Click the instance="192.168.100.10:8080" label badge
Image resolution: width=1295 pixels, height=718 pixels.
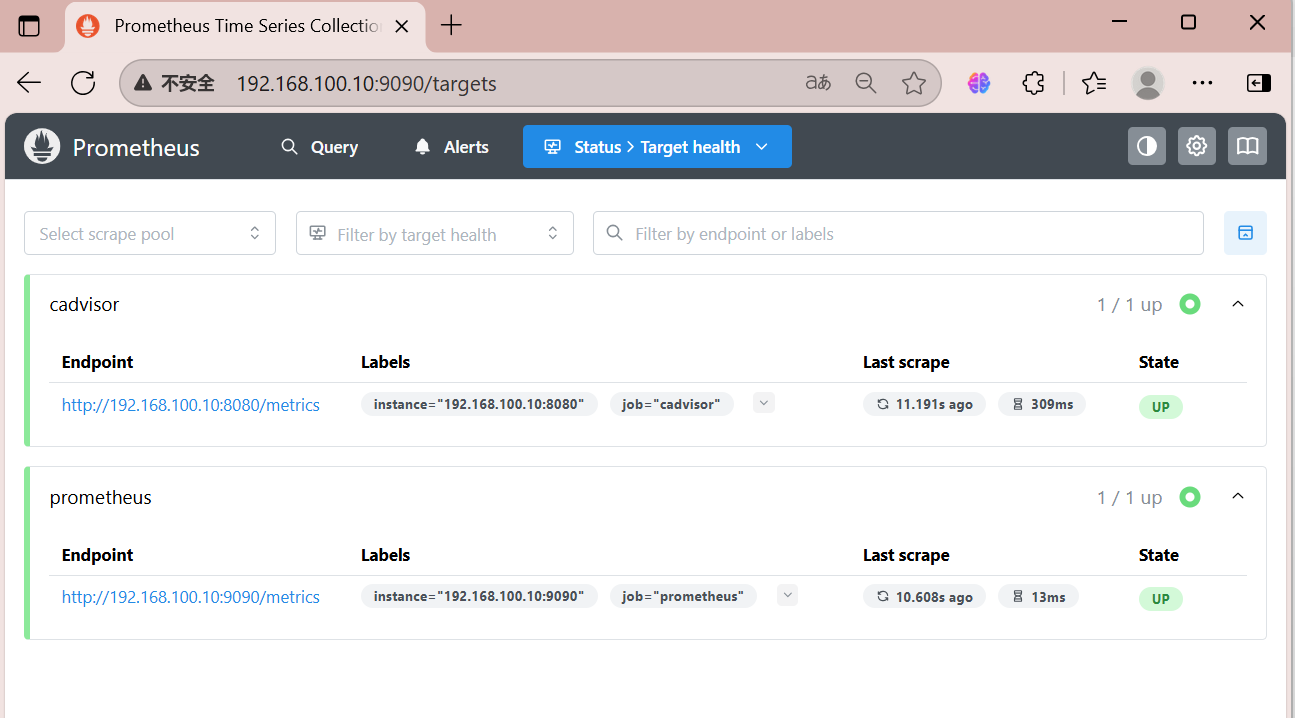tap(479, 404)
